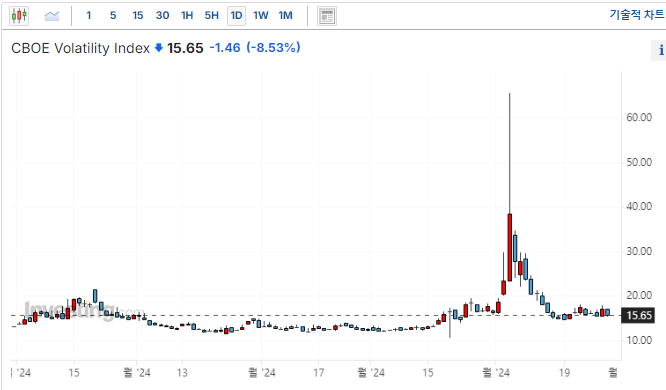This screenshot has width=666, height=390.
Task: Click the date axis label 13
Action: [x=182, y=373]
